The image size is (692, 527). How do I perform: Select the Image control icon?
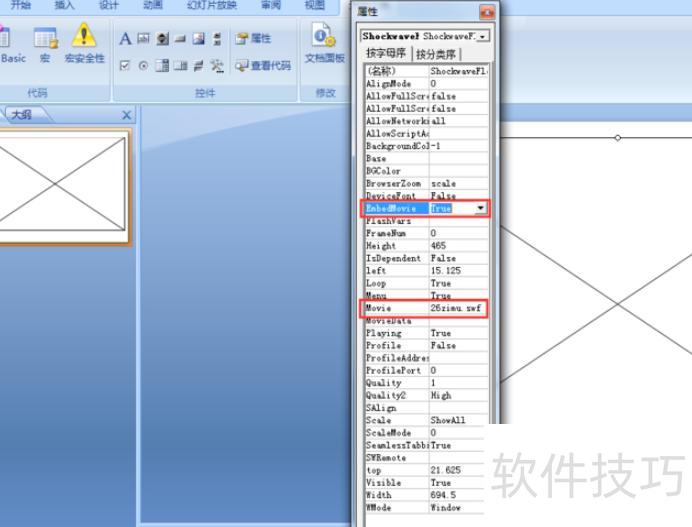[199, 39]
